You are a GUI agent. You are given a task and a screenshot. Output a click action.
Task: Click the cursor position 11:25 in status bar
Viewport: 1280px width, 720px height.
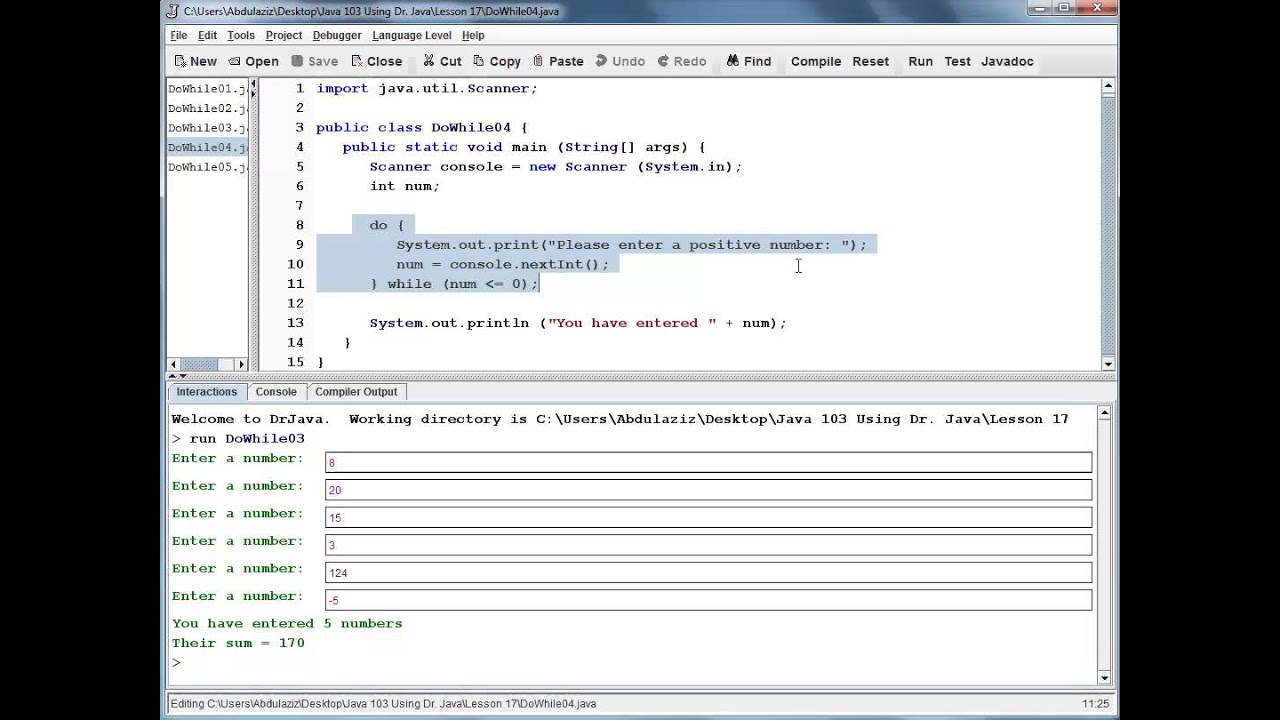pyautogui.click(x=1096, y=704)
